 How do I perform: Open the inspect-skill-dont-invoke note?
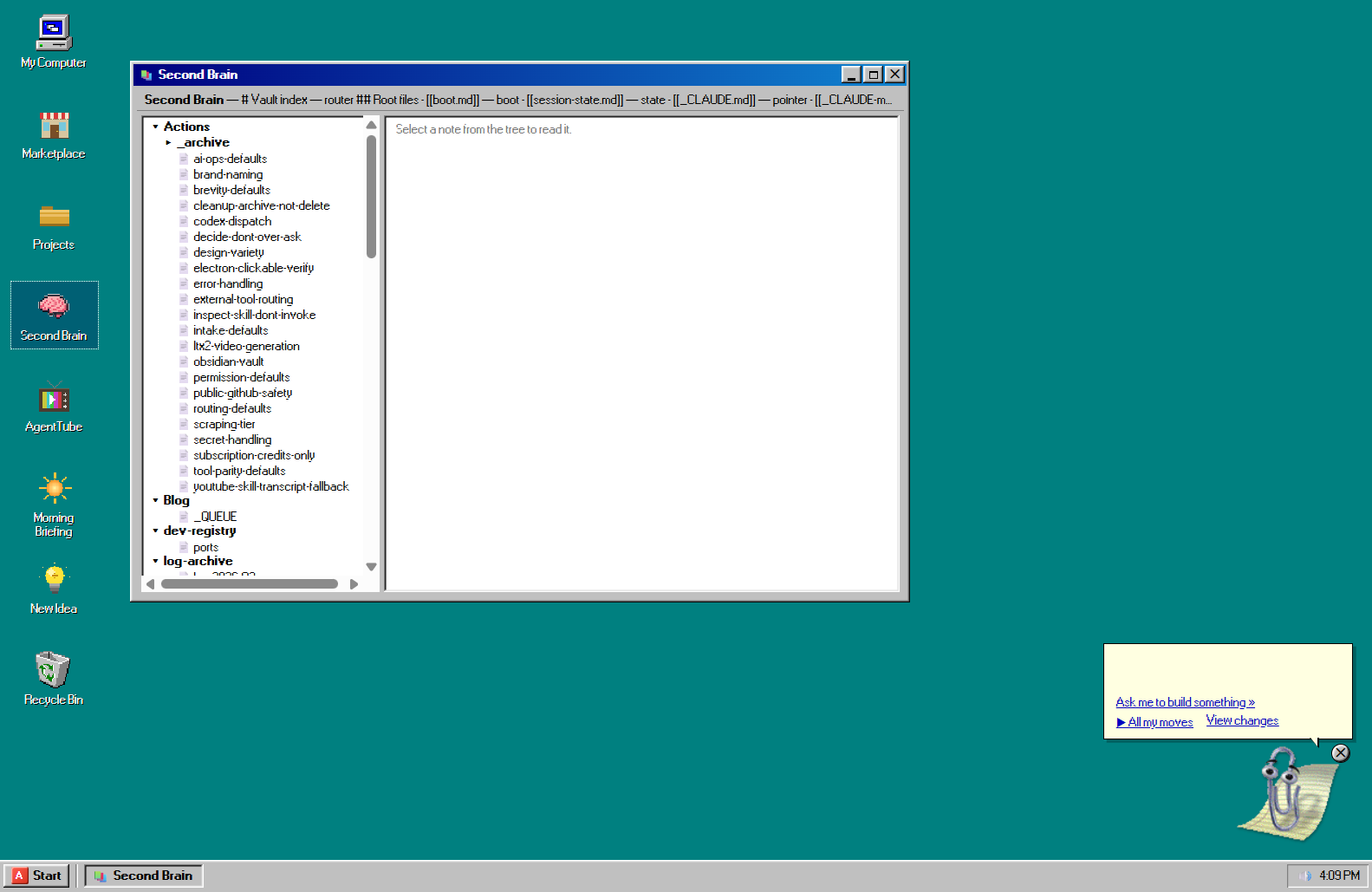pos(254,315)
